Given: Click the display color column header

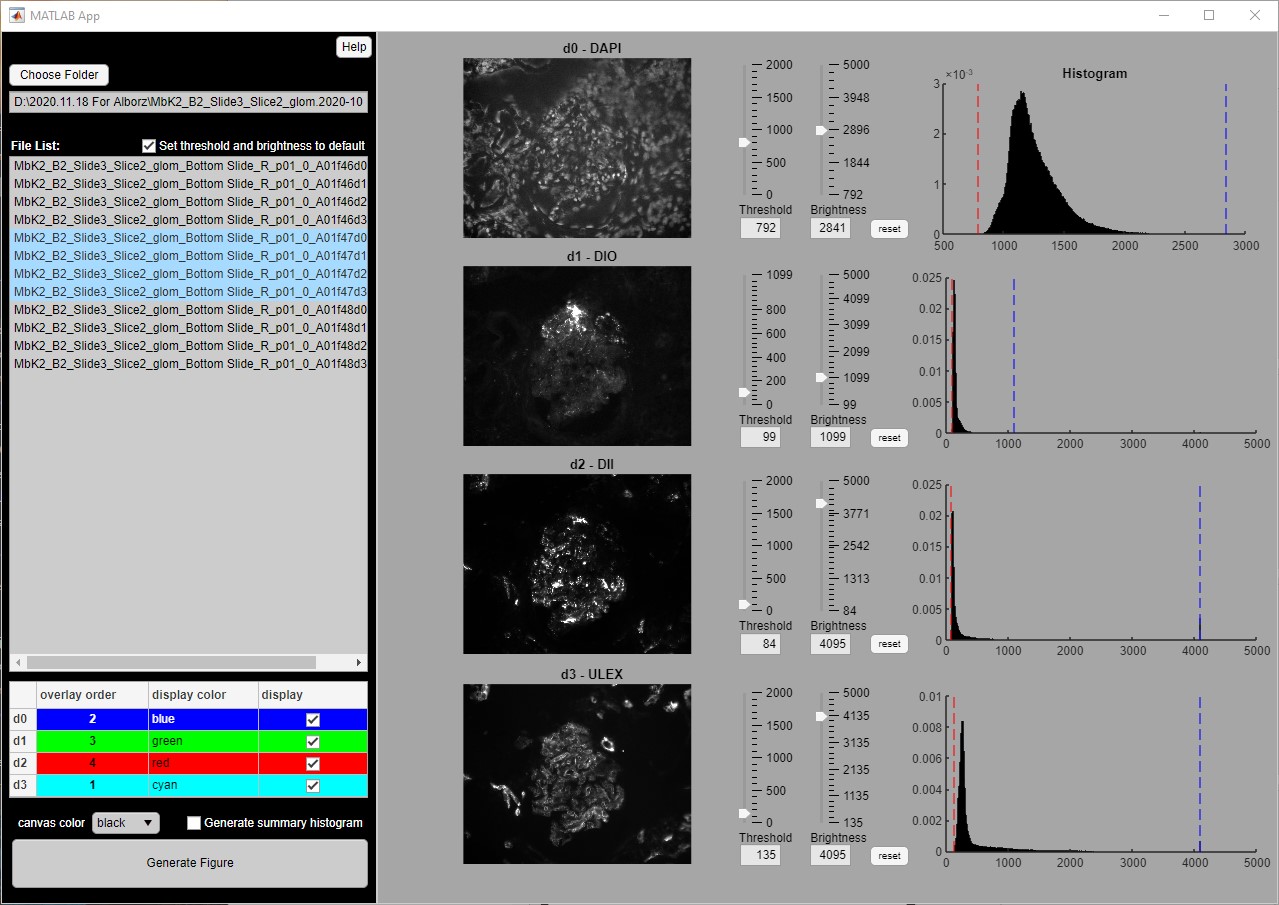Looking at the screenshot, I should click(x=203, y=695).
